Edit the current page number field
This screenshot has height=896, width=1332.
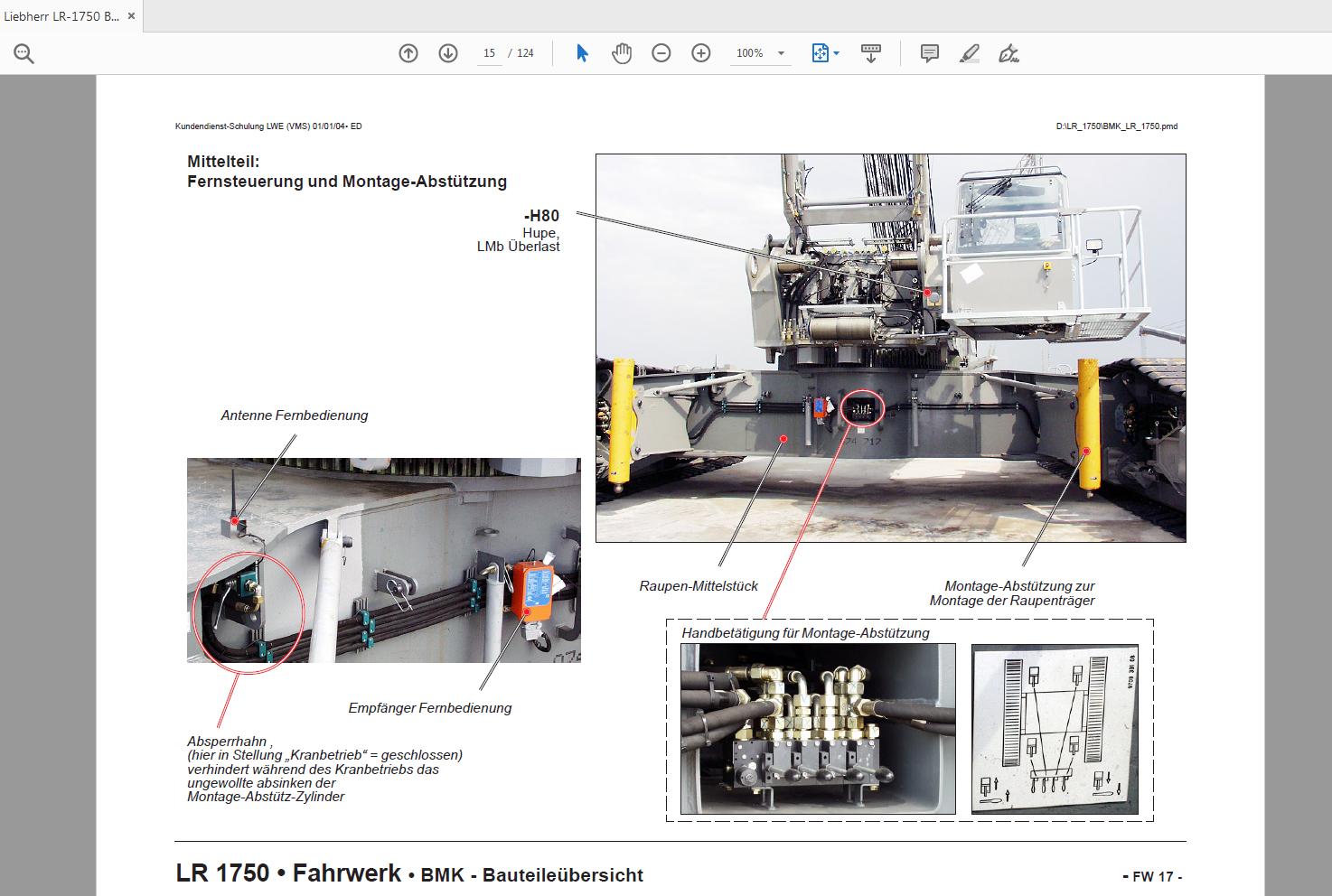click(488, 52)
